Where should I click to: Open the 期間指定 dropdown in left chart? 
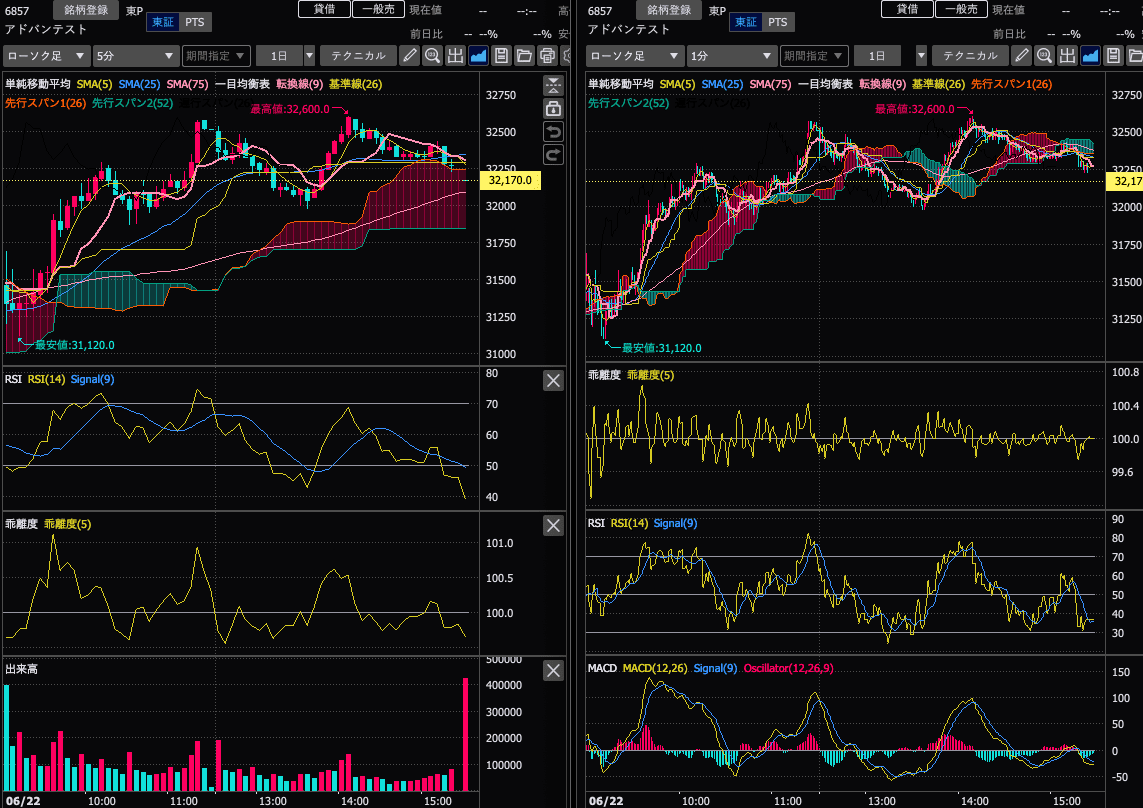point(216,55)
